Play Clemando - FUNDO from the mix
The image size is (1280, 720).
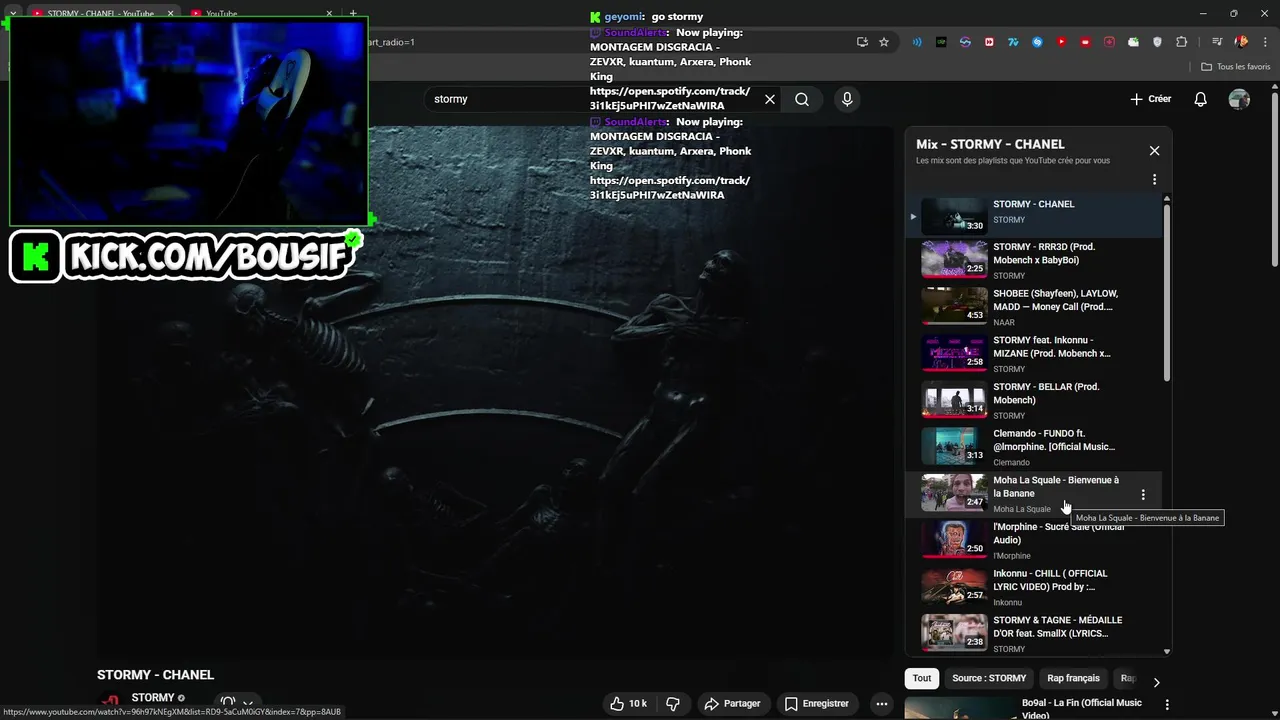[x=1034, y=447]
